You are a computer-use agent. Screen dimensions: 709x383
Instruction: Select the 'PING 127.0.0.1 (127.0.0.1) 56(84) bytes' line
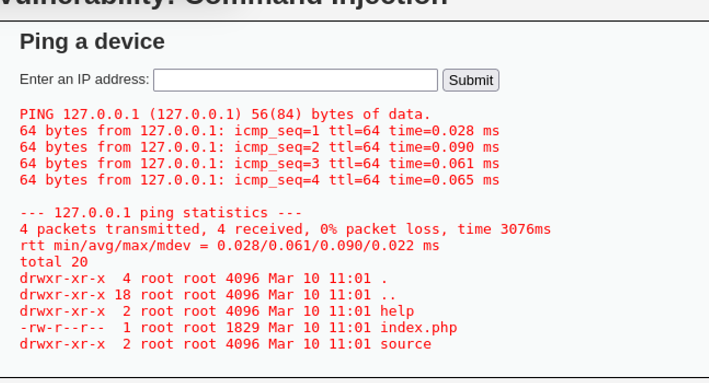(x=225, y=114)
